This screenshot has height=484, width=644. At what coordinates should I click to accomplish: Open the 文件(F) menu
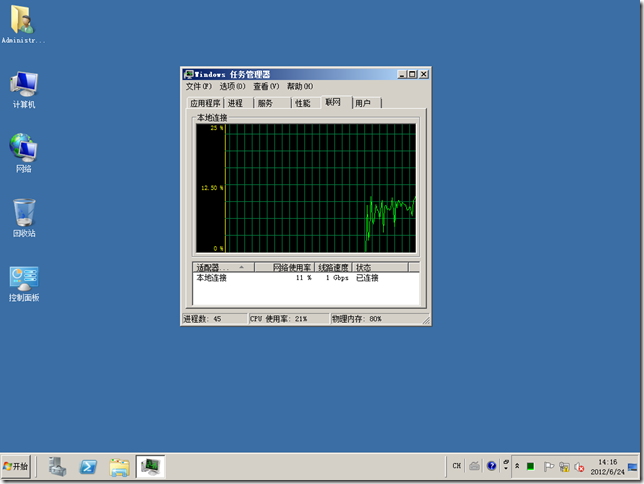[x=198, y=86]
